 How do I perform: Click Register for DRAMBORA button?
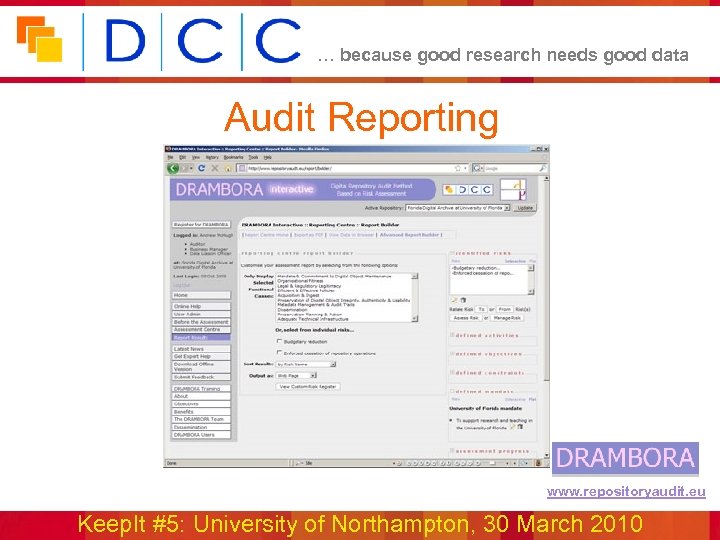(201, 225)
